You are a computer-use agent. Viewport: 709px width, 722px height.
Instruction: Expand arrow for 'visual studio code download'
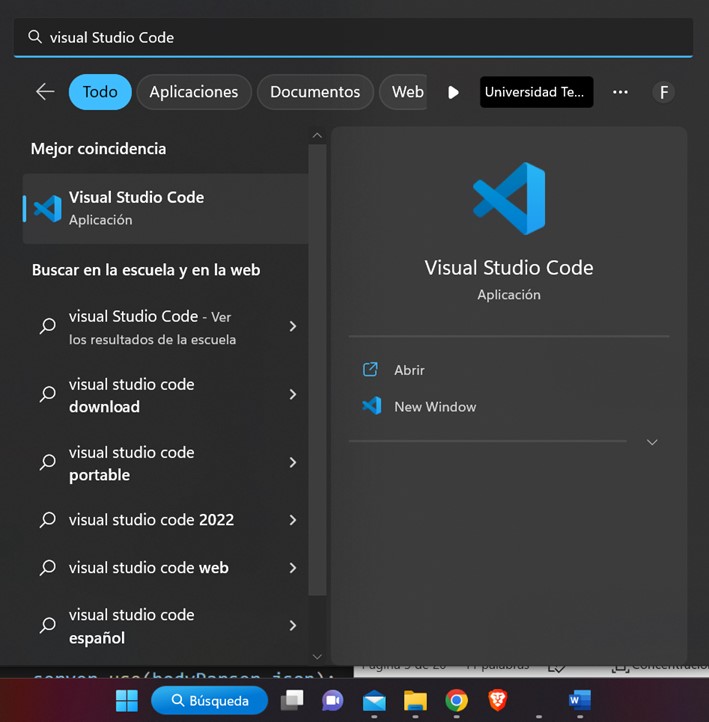293,394
